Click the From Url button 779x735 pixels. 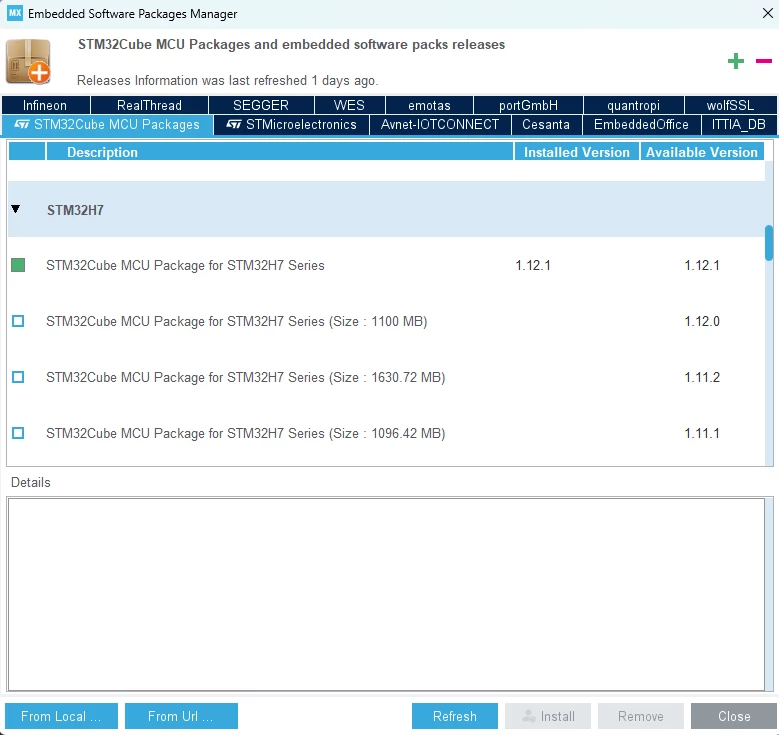coord(181,716)
